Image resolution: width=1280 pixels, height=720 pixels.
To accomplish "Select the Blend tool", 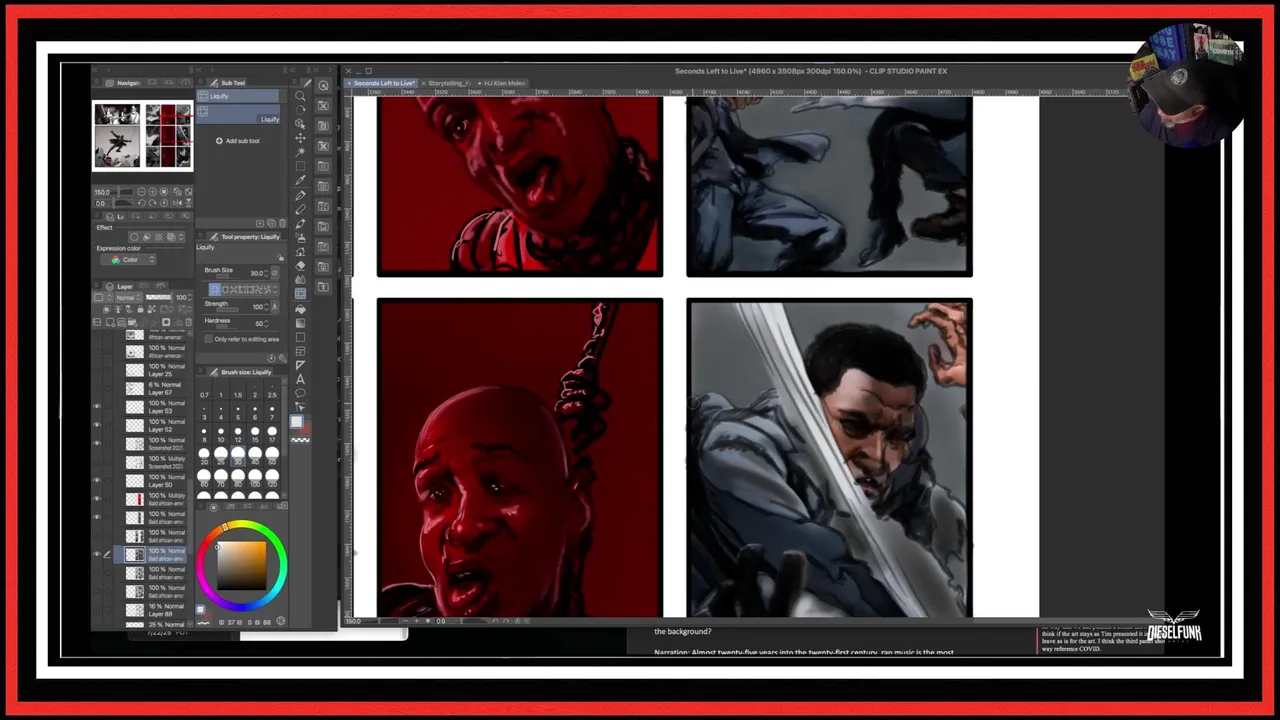I will [x=300, y=279].
